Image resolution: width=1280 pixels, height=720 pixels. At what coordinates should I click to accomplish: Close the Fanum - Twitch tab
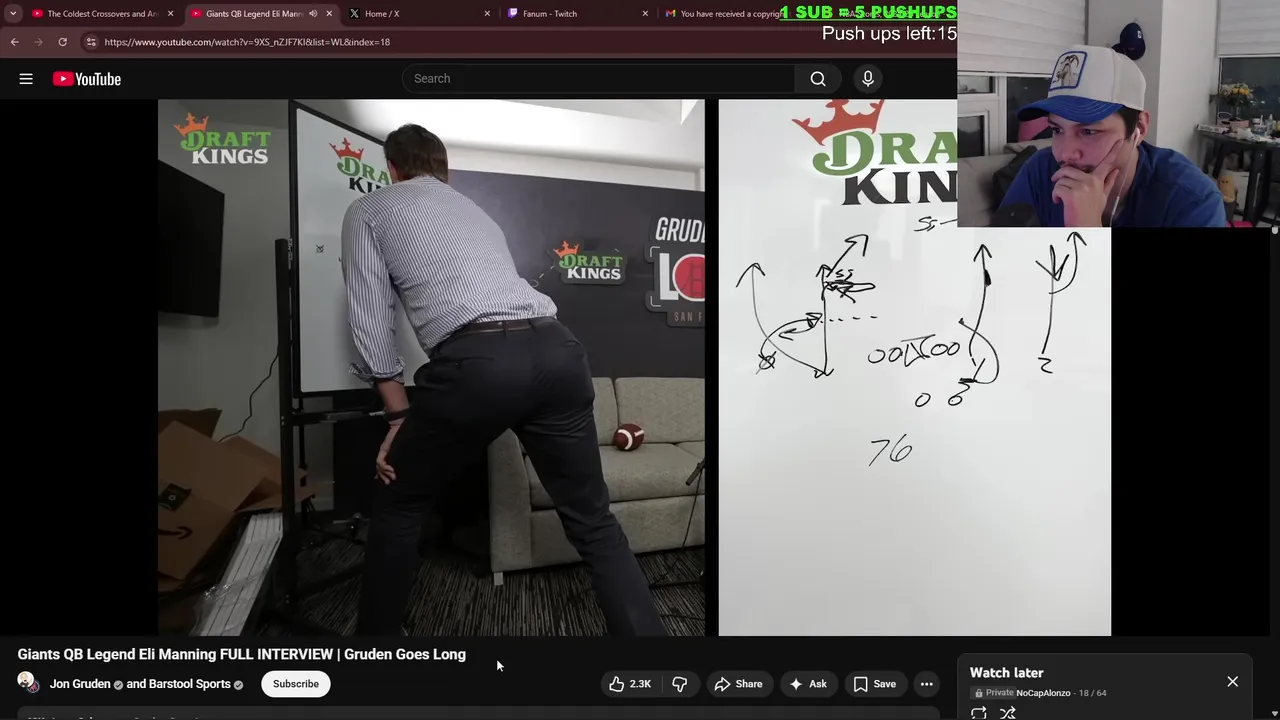click(645, 14)
